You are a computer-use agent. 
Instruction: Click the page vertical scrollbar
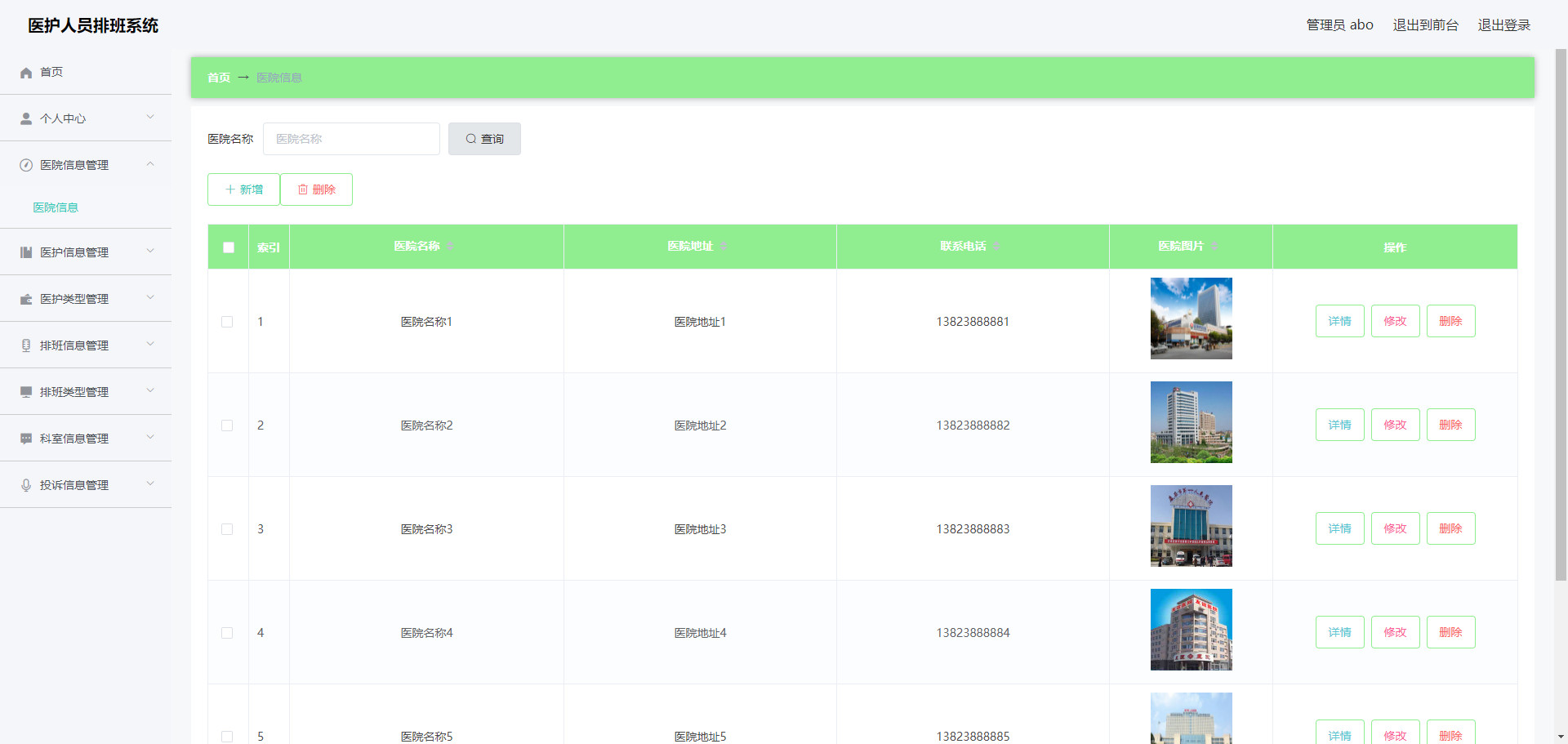[x=1561, y=314]
